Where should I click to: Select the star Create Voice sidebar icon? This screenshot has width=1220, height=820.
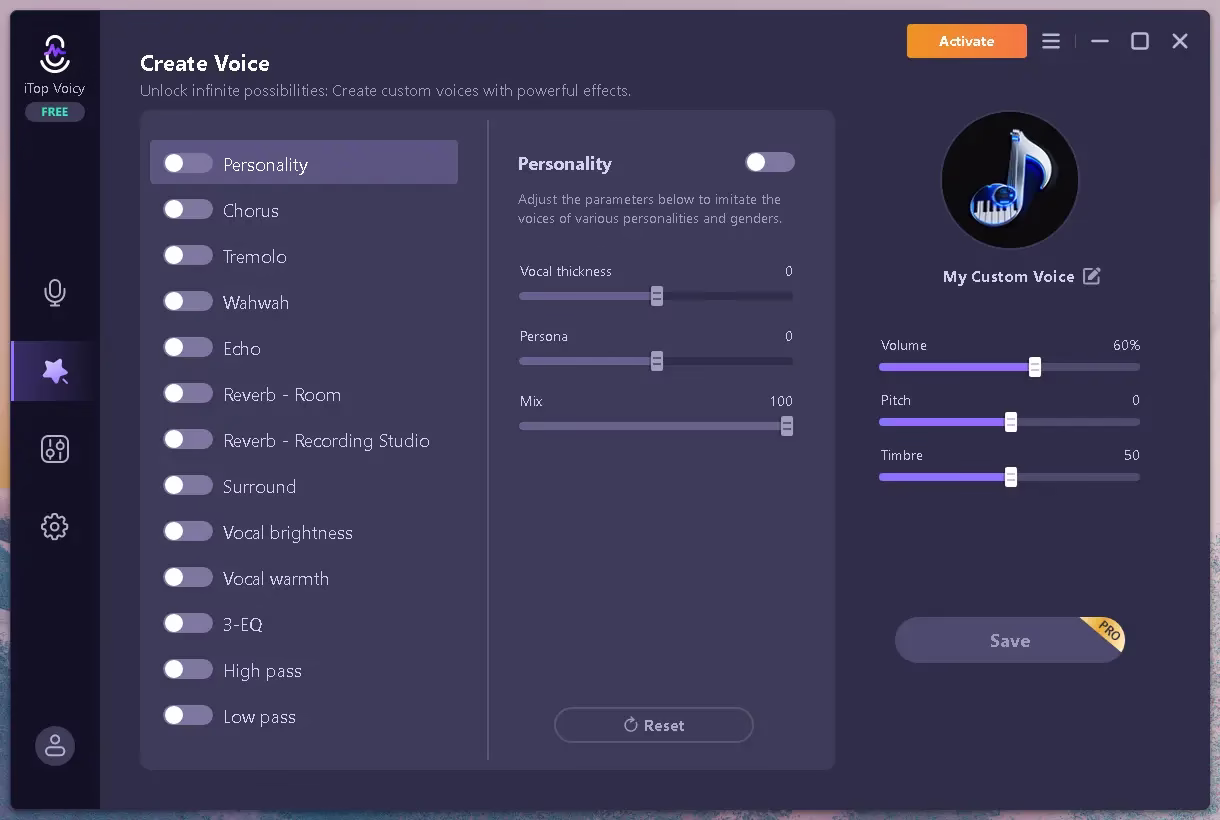(55, 371)
